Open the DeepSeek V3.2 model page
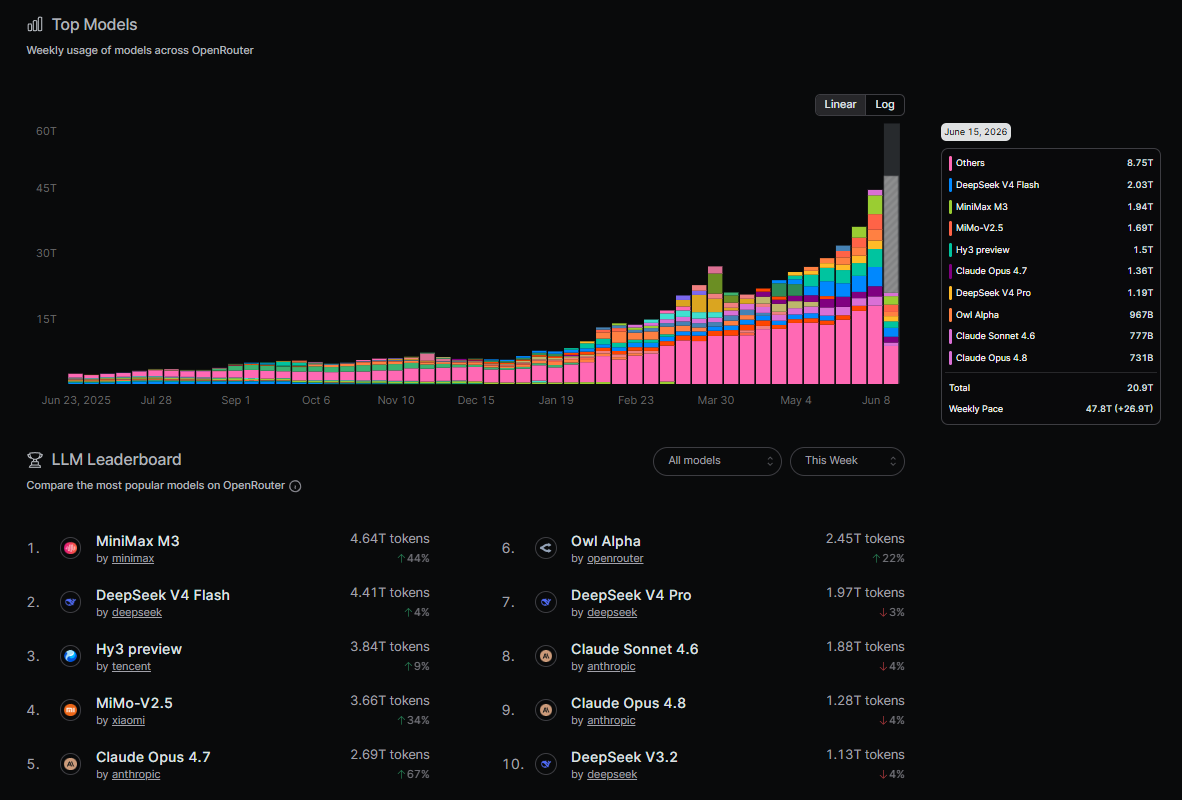 (x=624, y=758)
